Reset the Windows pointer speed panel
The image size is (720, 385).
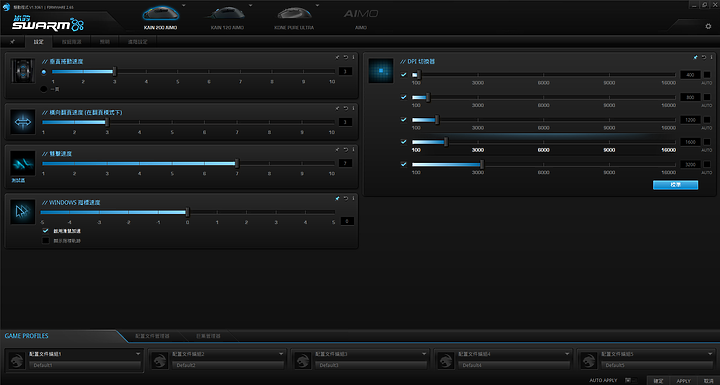346,198
